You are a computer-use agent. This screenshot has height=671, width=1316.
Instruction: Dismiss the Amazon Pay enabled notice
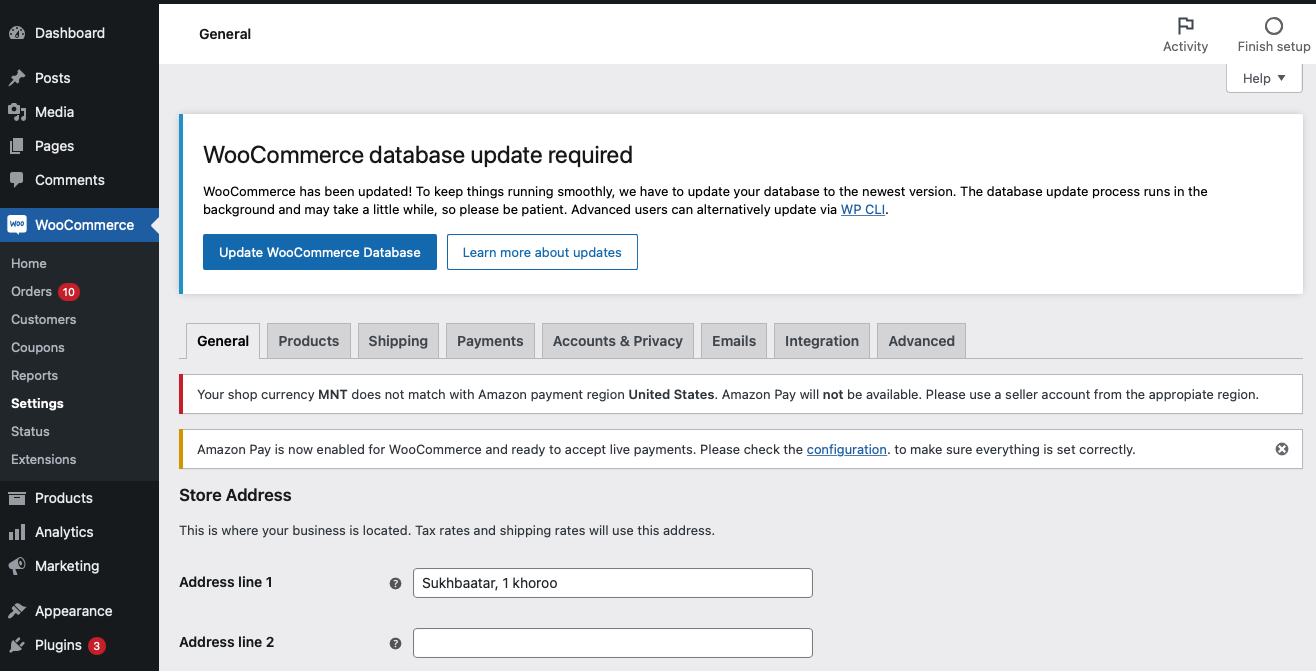(1282, 449)
